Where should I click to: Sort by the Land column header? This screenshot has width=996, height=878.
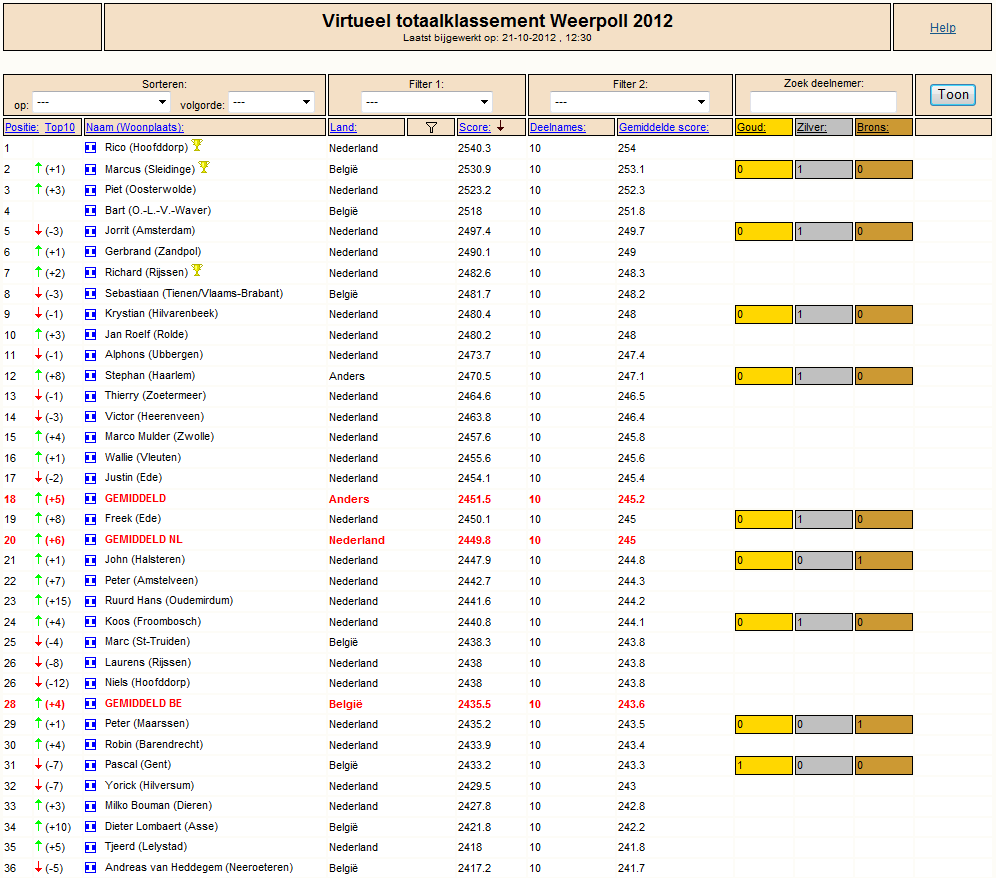pyautogui.click(x=343, y=127)
